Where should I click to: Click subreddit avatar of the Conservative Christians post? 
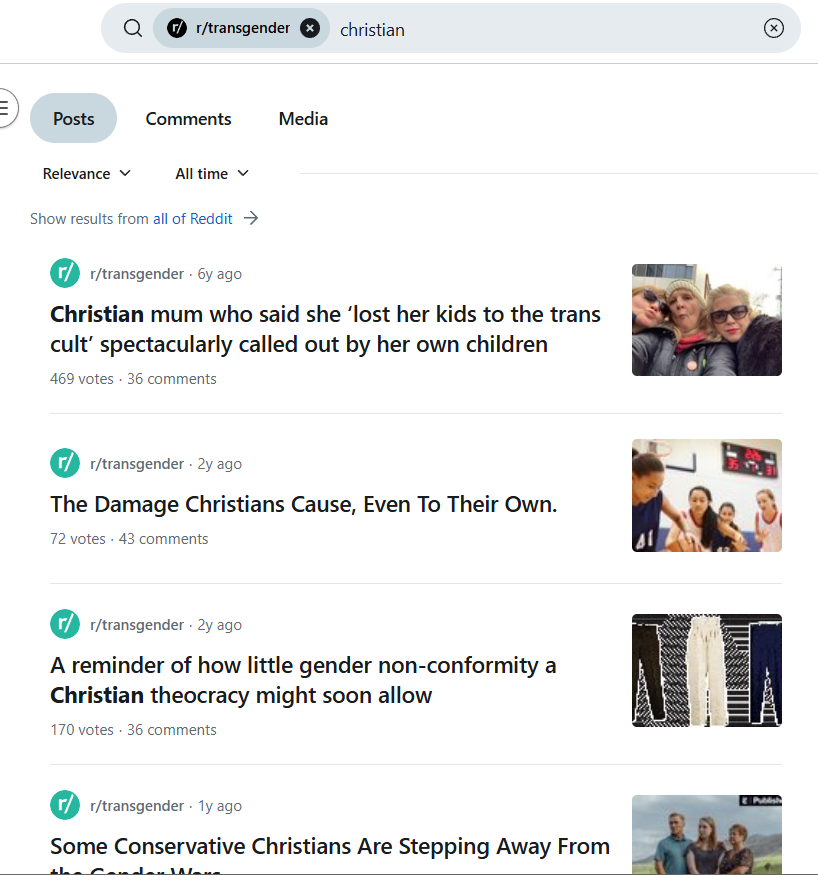pos(65,805)
